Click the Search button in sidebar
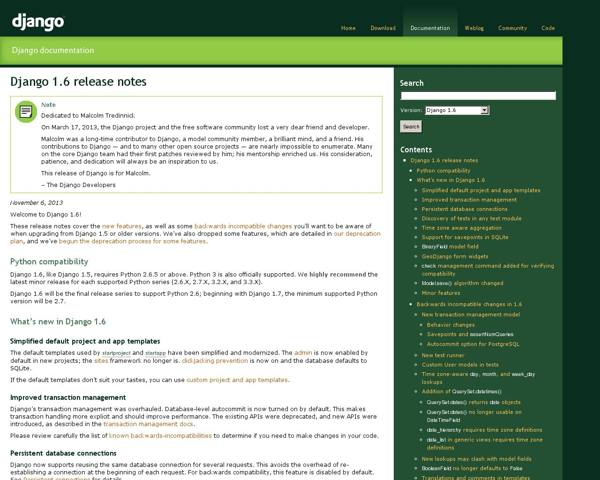 [x=410, y=127]
